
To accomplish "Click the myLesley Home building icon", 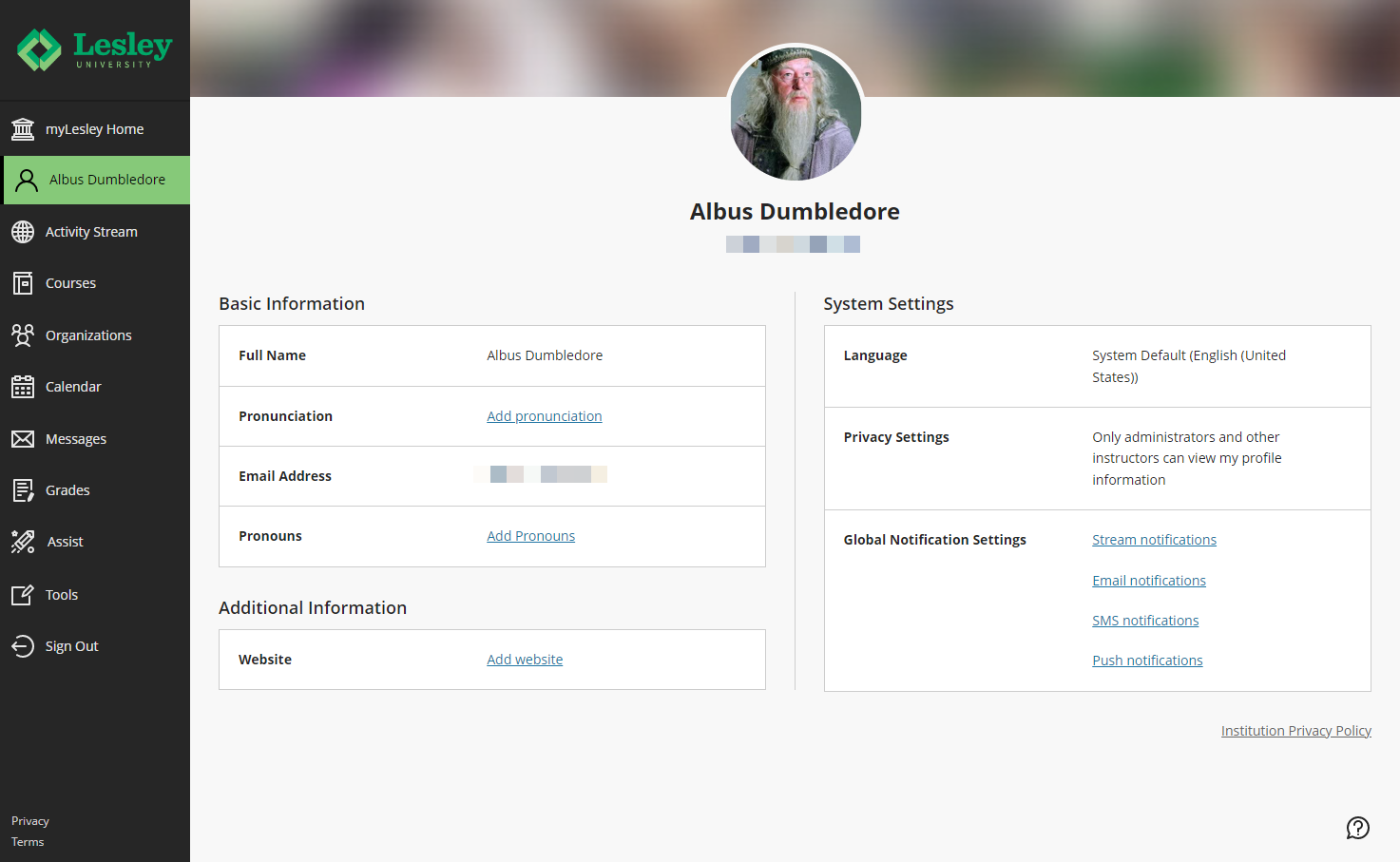I will point(23,129).
